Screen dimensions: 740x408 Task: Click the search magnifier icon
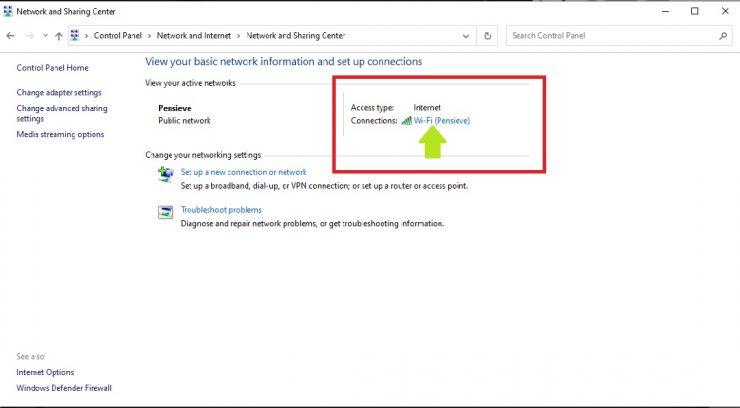(724, 36)
